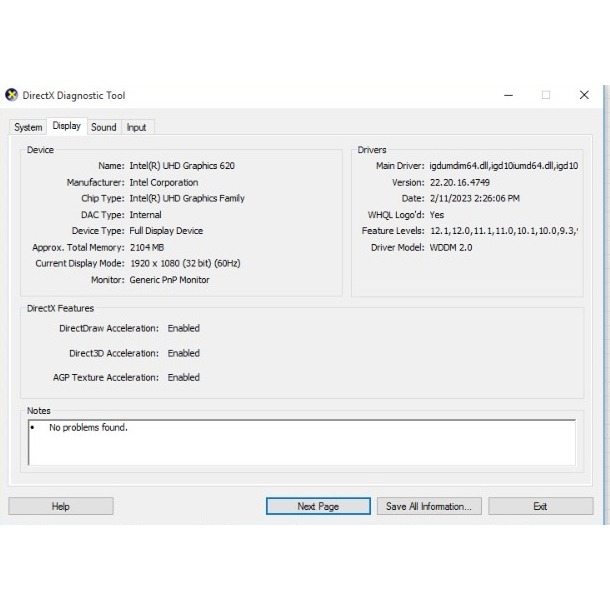Click the 'Device' group label

pyautogui.click(x=40, y=150)
